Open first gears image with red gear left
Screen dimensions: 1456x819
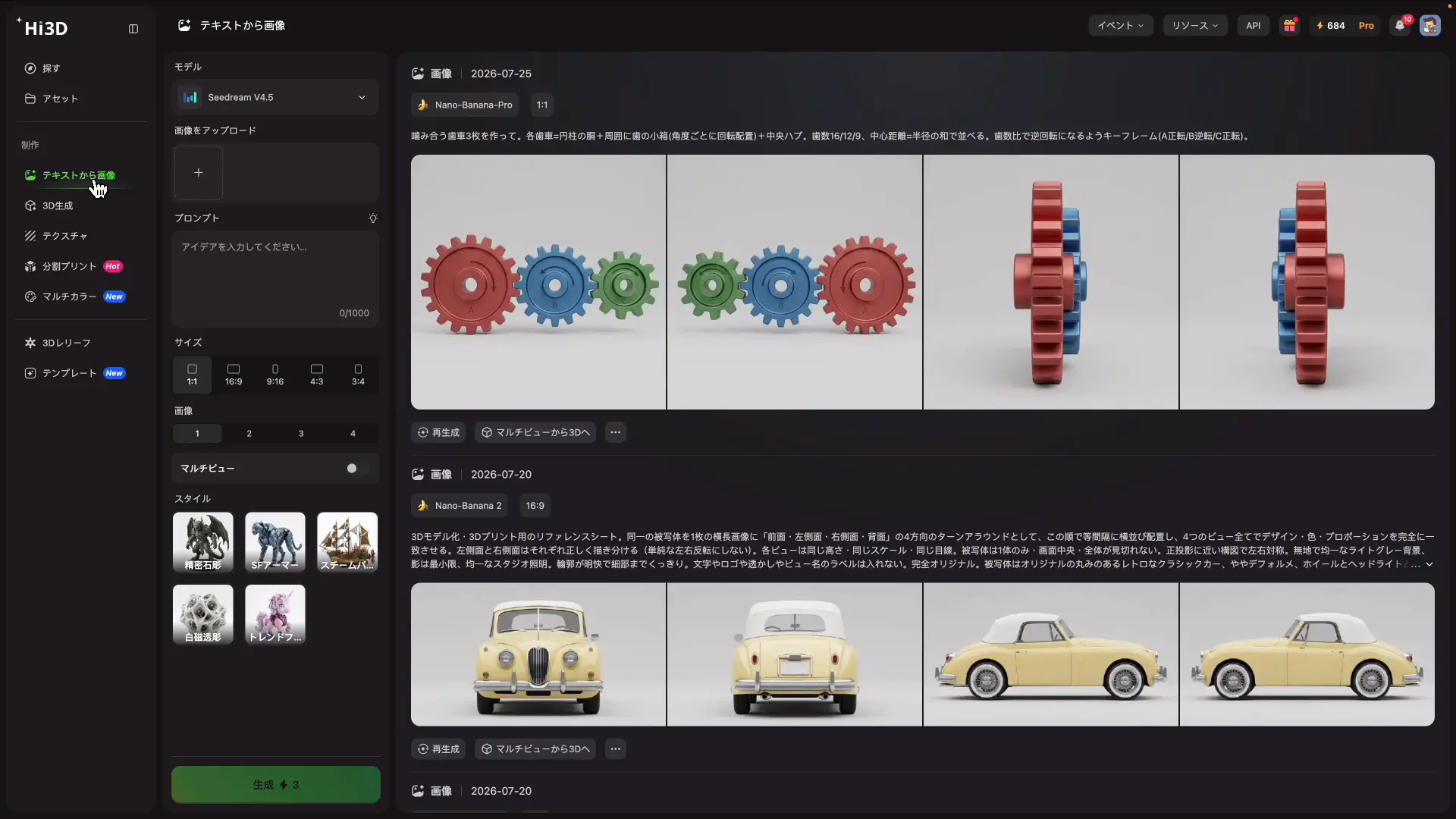click(x=538, y=282)
